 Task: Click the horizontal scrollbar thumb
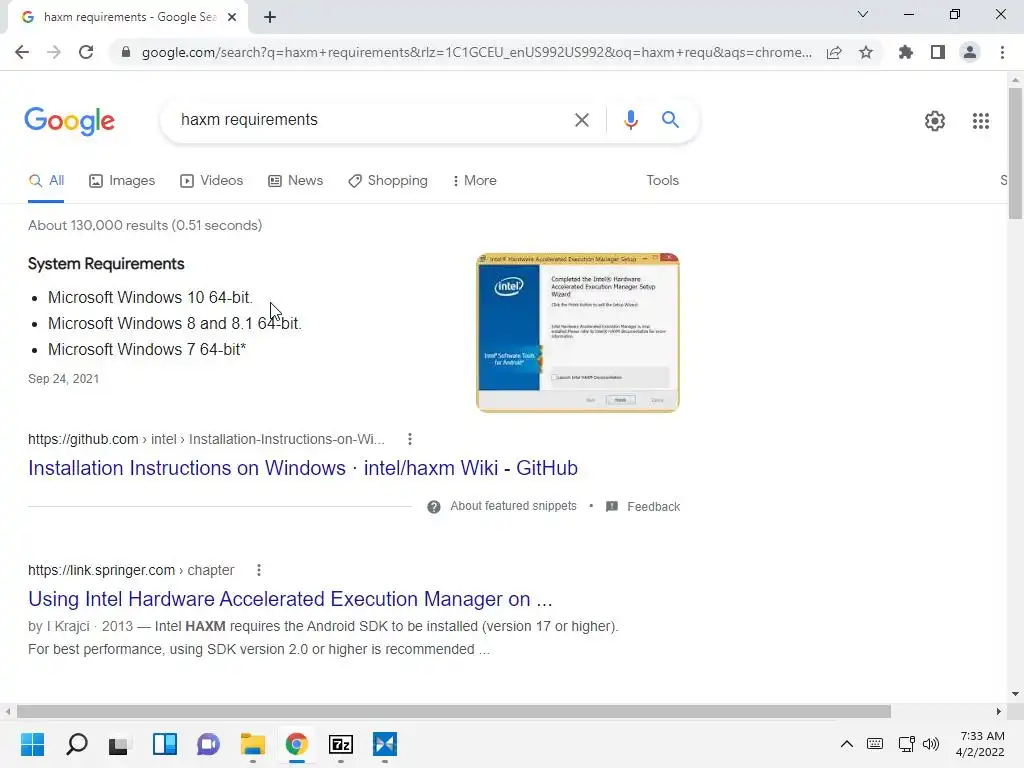[x=454, y=711]
